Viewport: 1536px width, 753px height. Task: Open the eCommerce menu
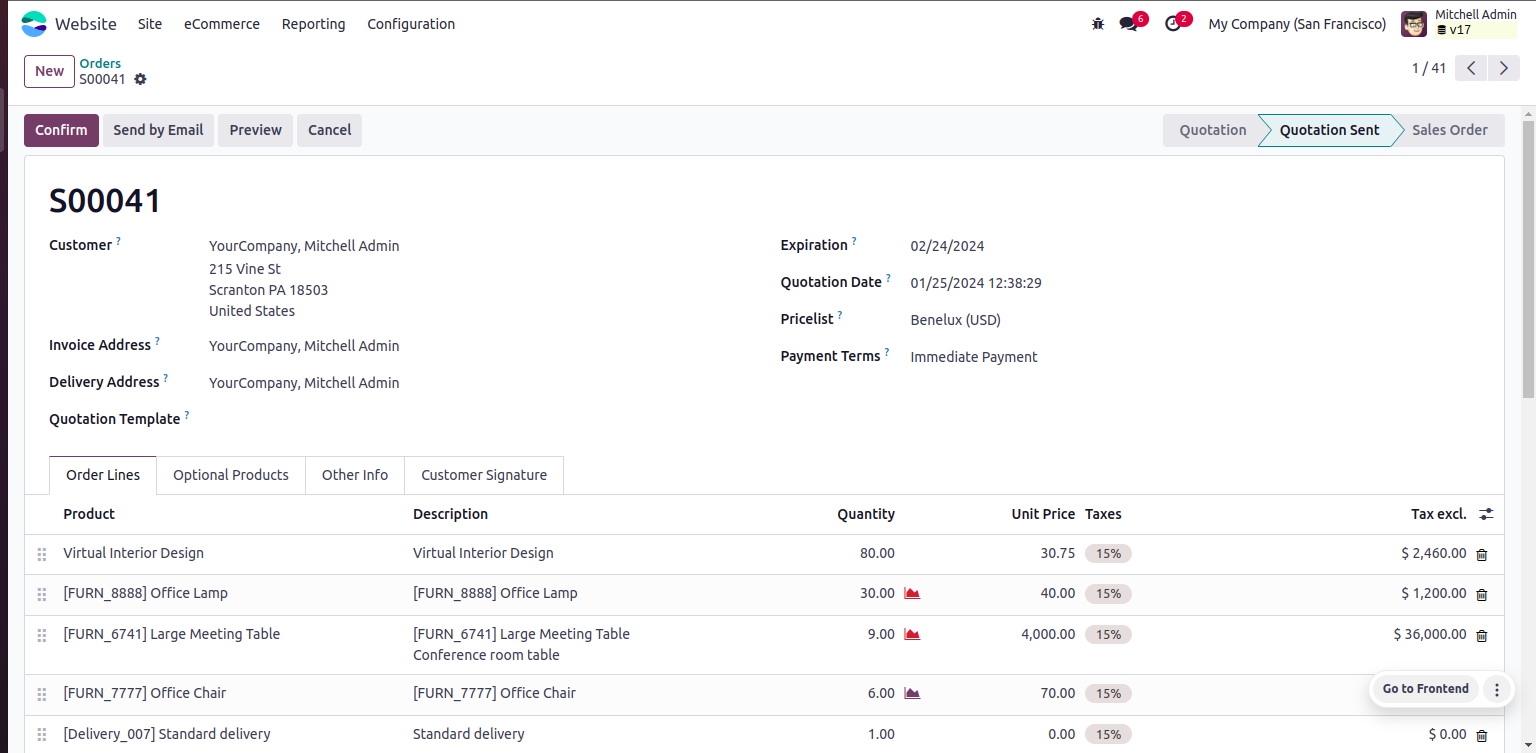222,24
